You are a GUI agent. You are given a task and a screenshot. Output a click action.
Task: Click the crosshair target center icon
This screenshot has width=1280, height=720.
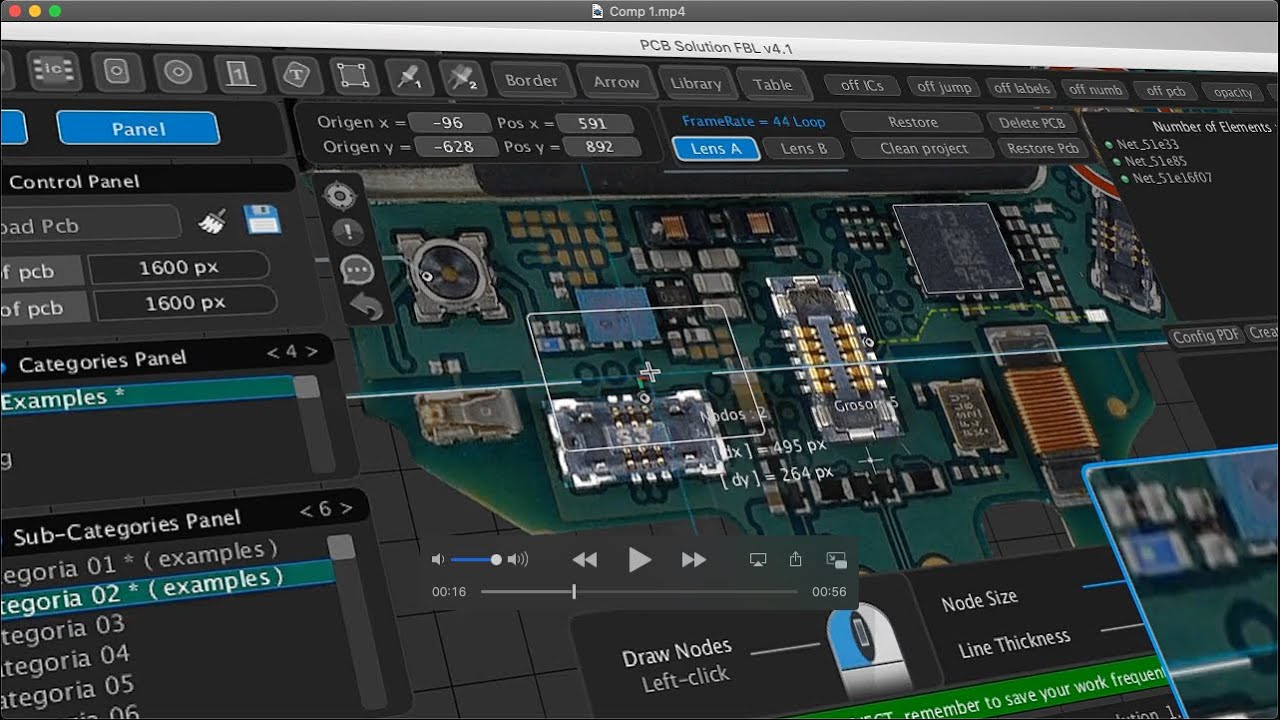click(x=340, y=196)
